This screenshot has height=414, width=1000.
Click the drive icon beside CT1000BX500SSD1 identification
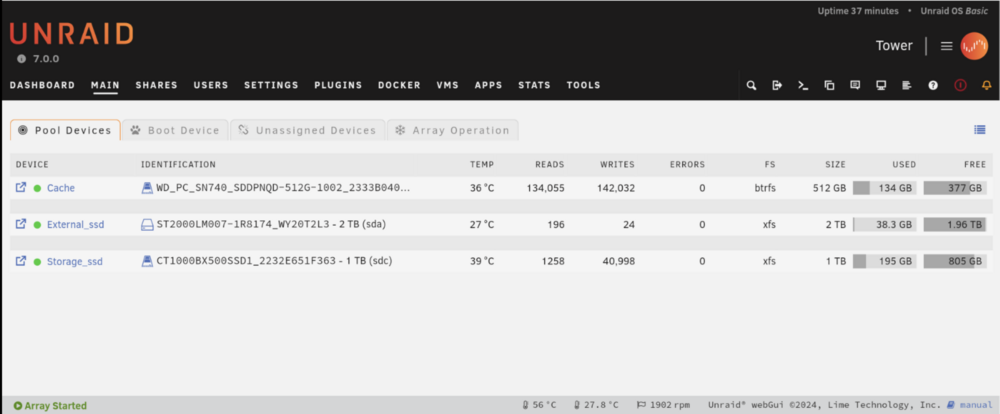(147, 261)
